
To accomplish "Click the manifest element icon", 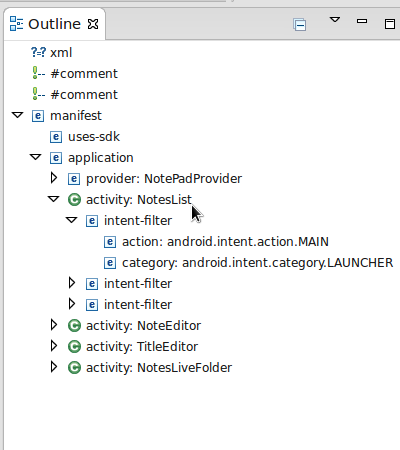I will tap(38, 116).
